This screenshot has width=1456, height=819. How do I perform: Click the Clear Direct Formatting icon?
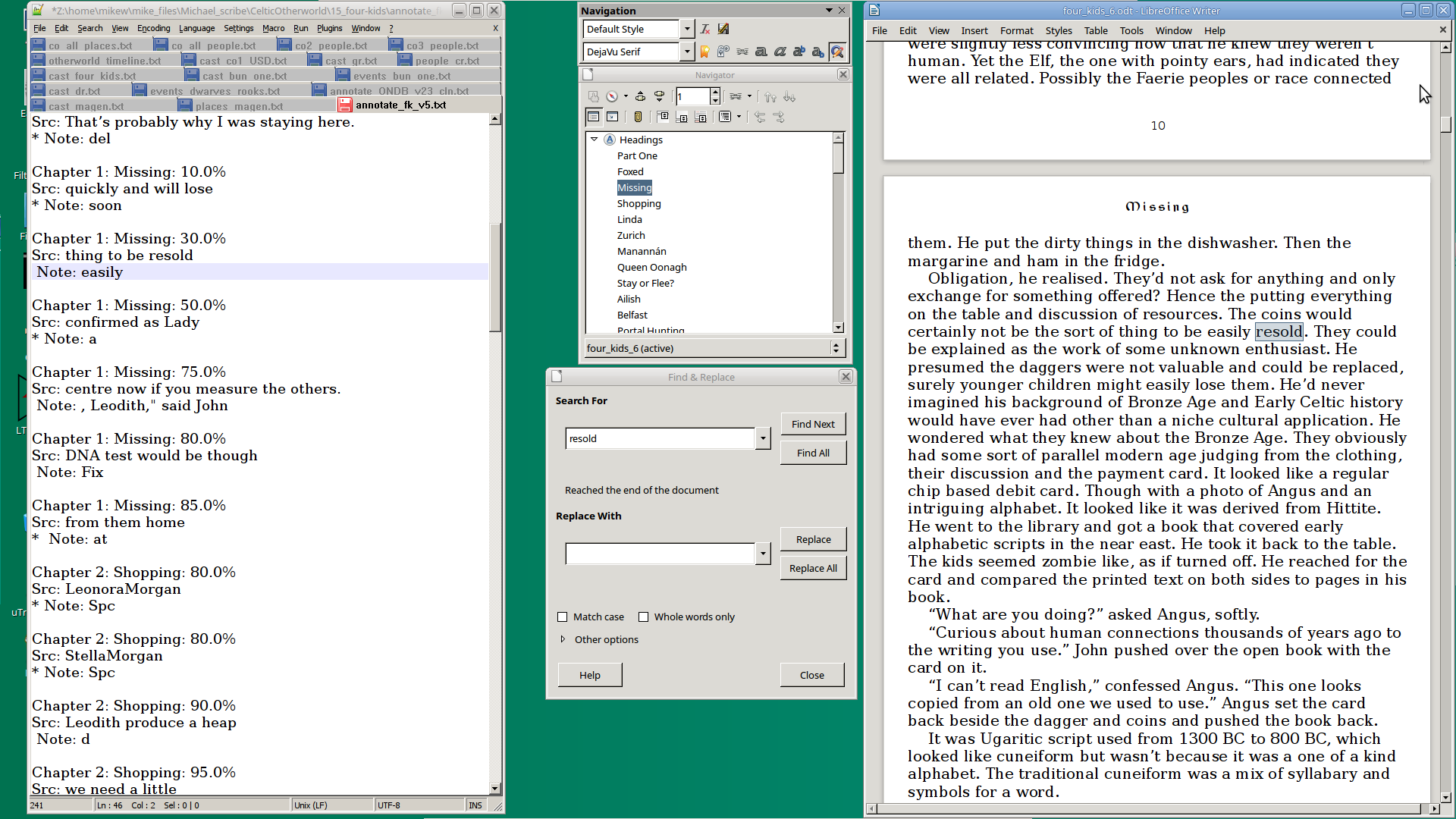pos(705,29)
